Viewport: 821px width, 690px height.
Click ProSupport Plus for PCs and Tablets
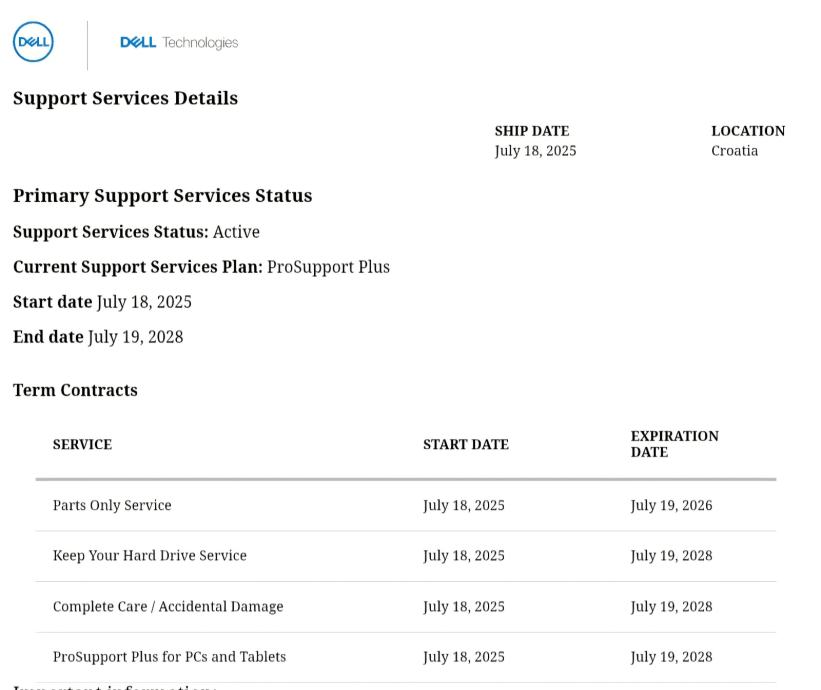[169, 657]
